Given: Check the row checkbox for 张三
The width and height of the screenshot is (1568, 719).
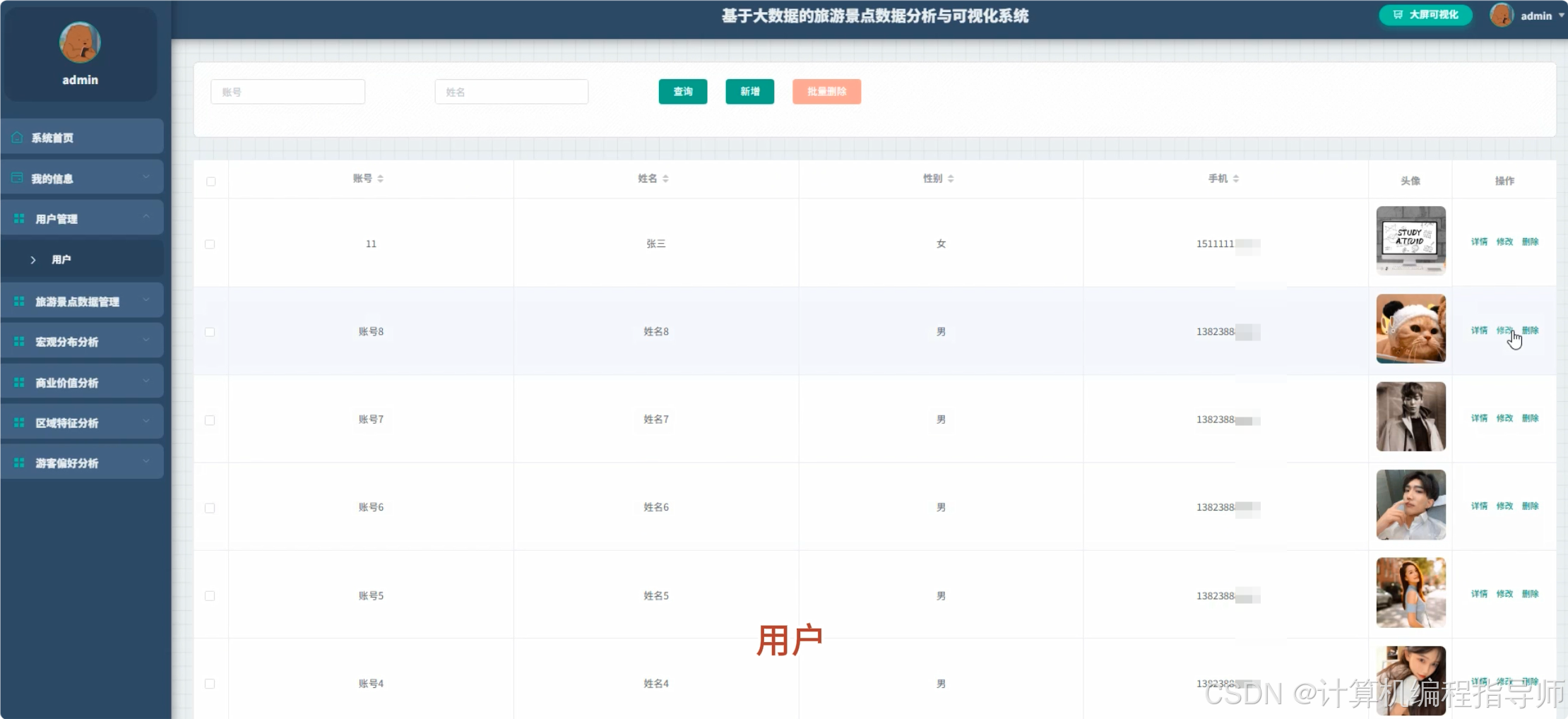Looking at the screenshot, I should click(x=210, y=244).
